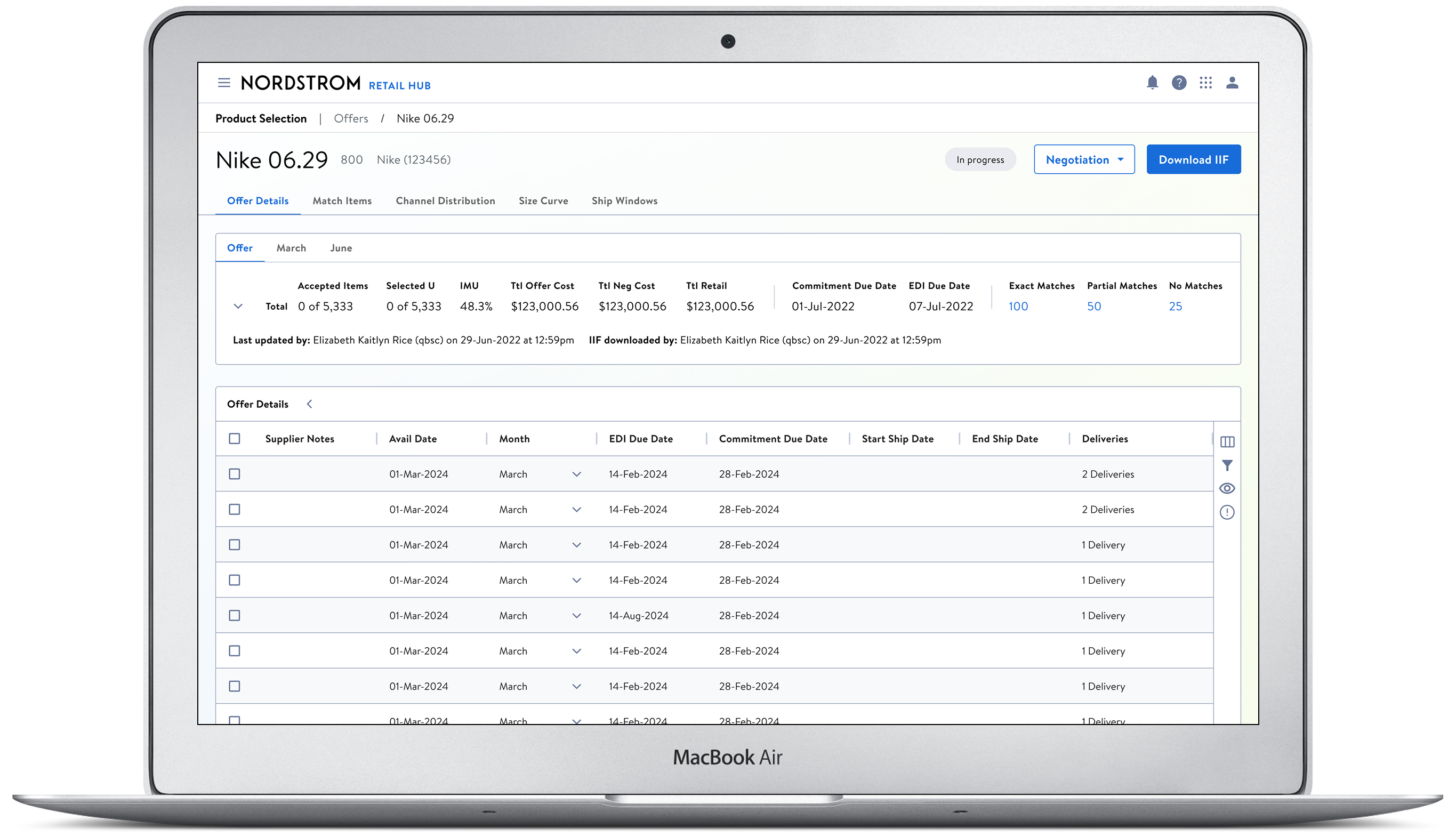Click the Product Selection breadcrumb
The image size is (1456, 837).
coord(261,118)
